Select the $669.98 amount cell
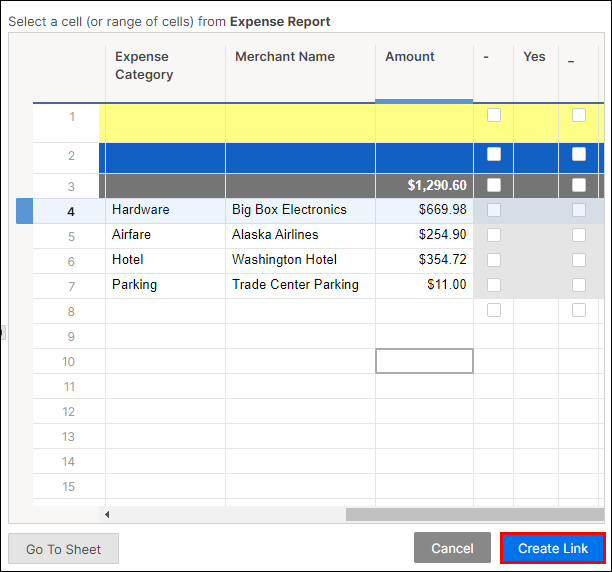 (424, 210)
